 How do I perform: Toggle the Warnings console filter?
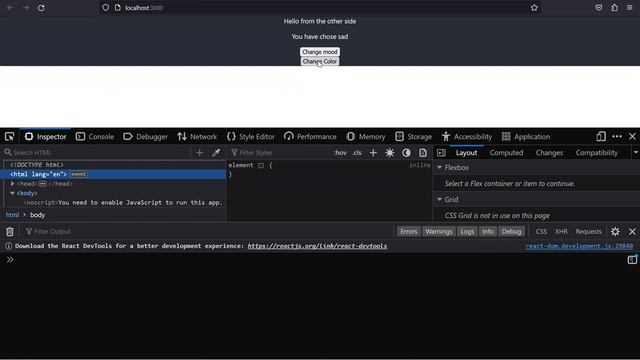pos(439,231)
